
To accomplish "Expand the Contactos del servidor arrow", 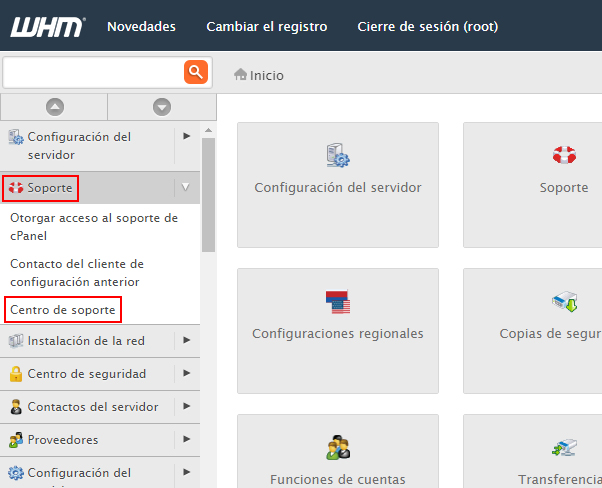I will 187,406.
